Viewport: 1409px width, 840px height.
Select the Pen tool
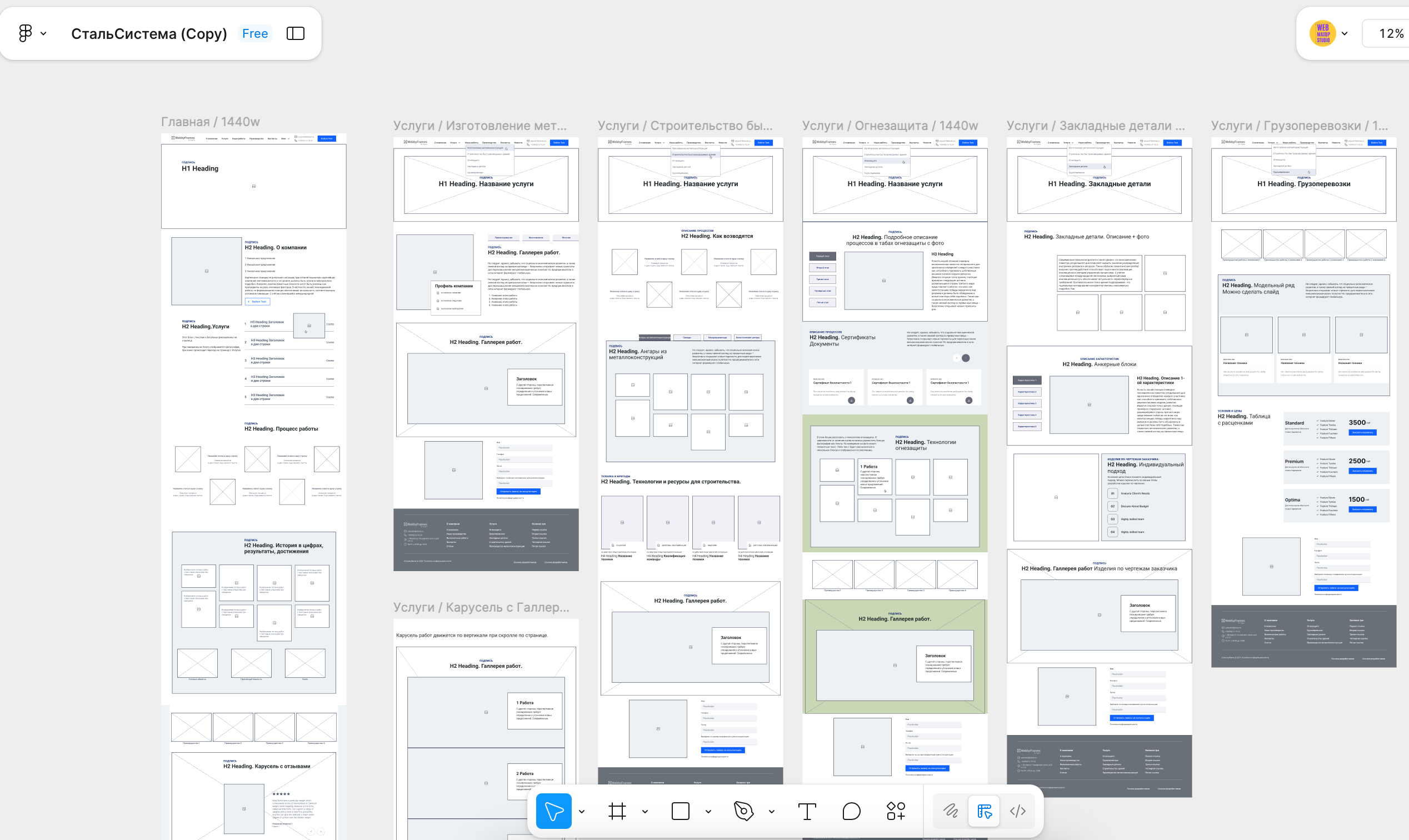tap(743, 811)
